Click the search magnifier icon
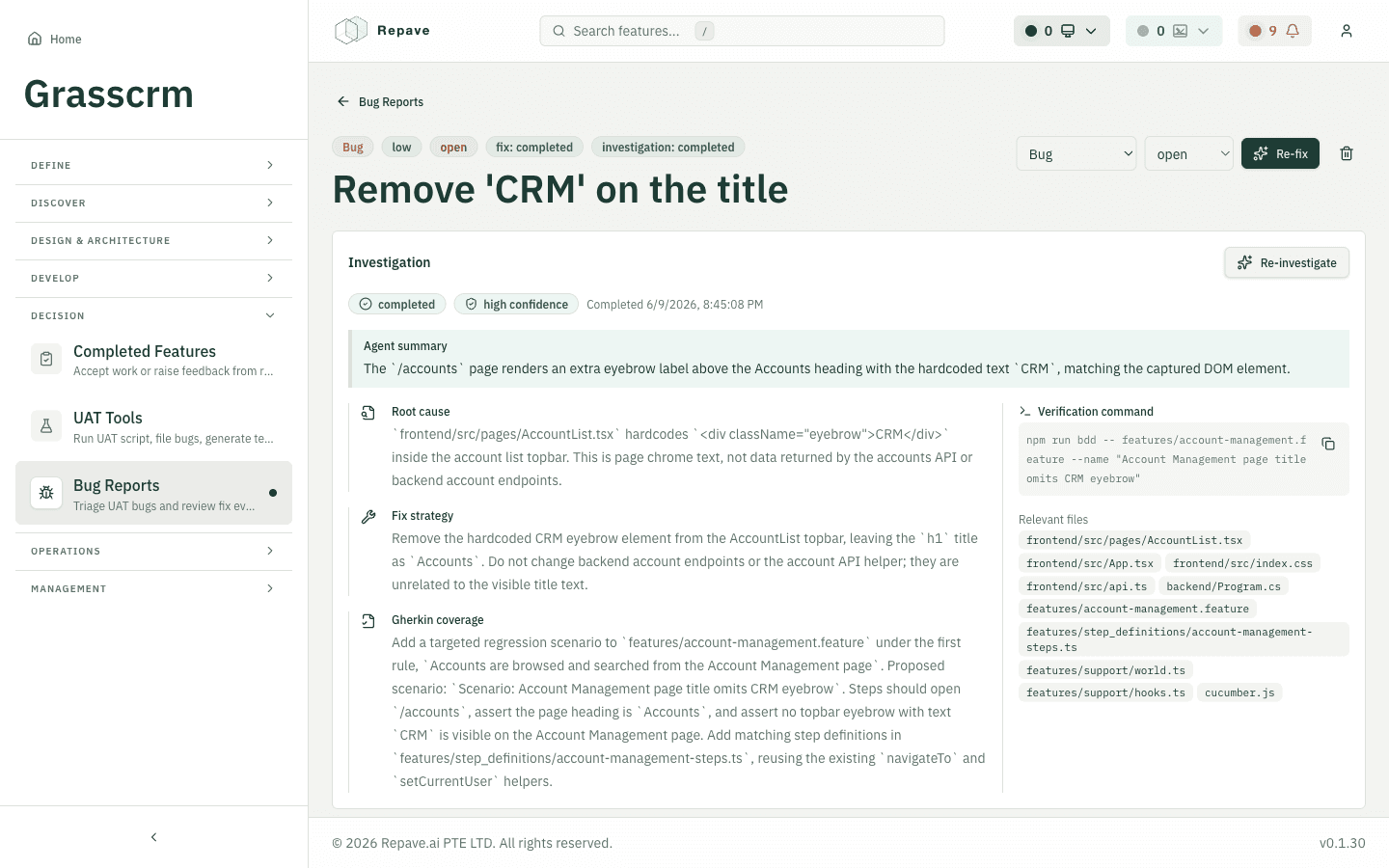 click(558, 31)
